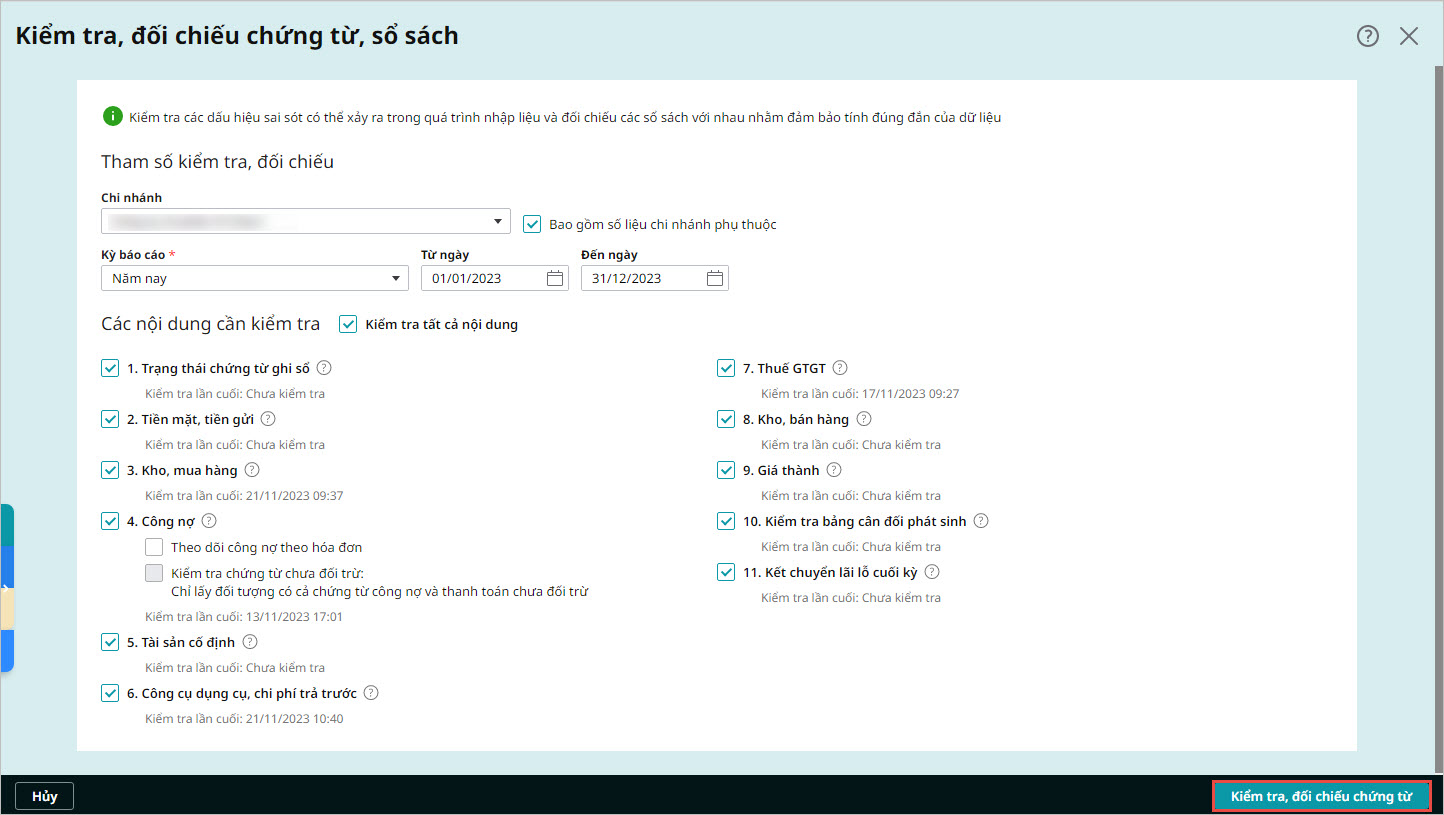Click the help icon beside Kiểm tra bảng cân đối phát sinh
This screenshot has width=1444, height=815.
point(981,521)
